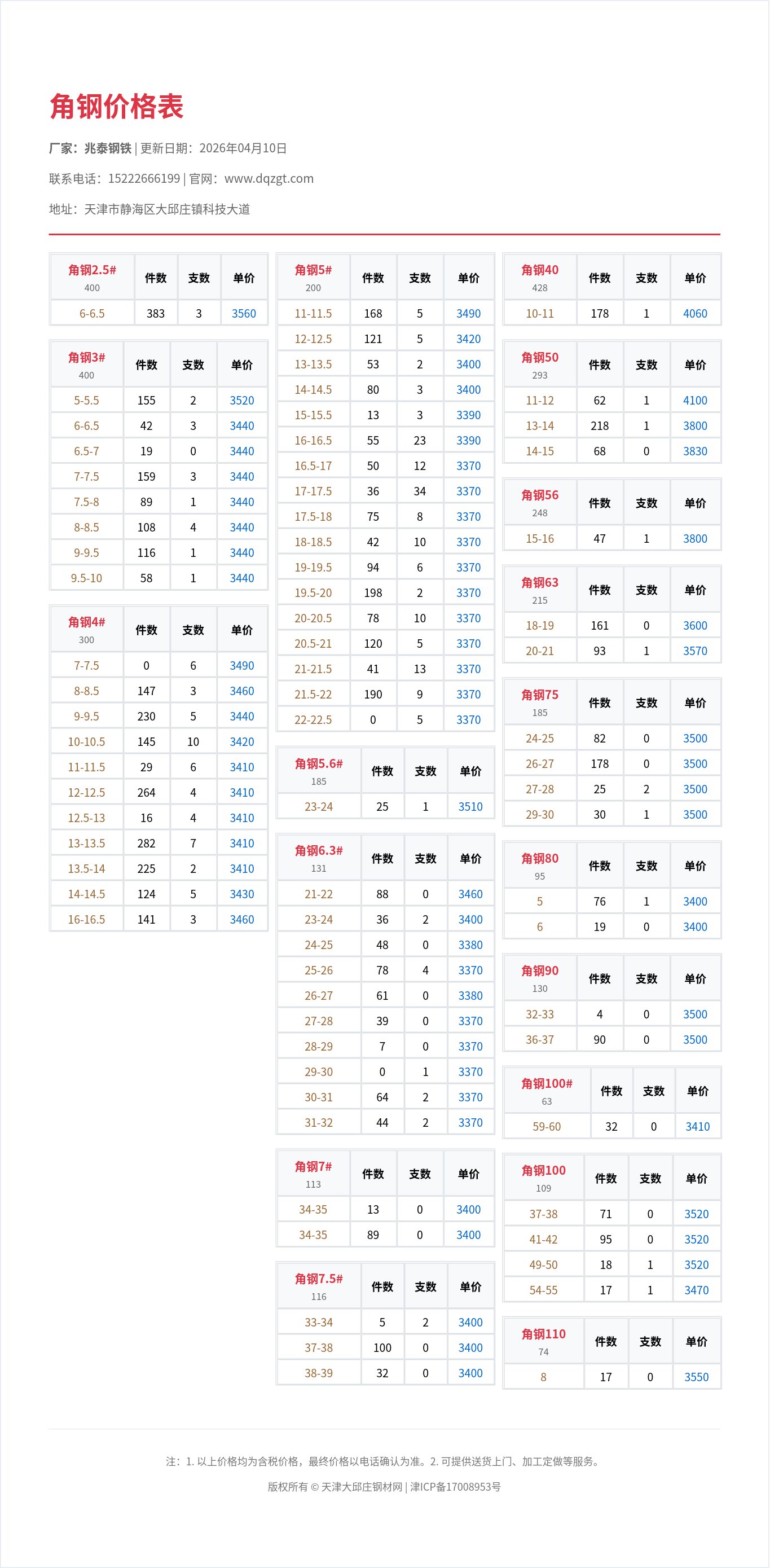Click the update date 2026年04月10日
Screen dimensions: 770x1568
243,148
